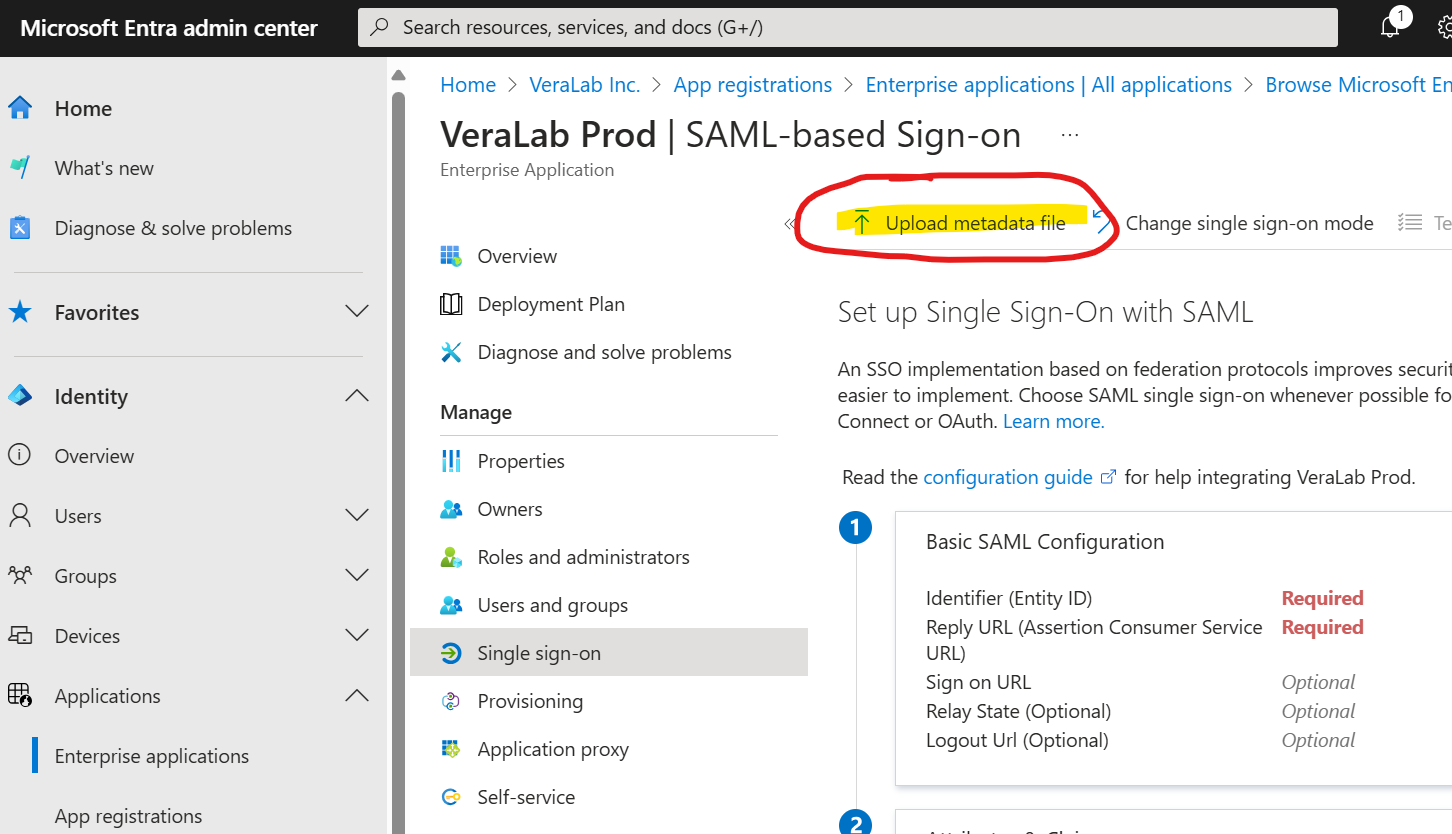Click the What's new icon
Screen dimensions: 1452x834
(x=20, y=168)
